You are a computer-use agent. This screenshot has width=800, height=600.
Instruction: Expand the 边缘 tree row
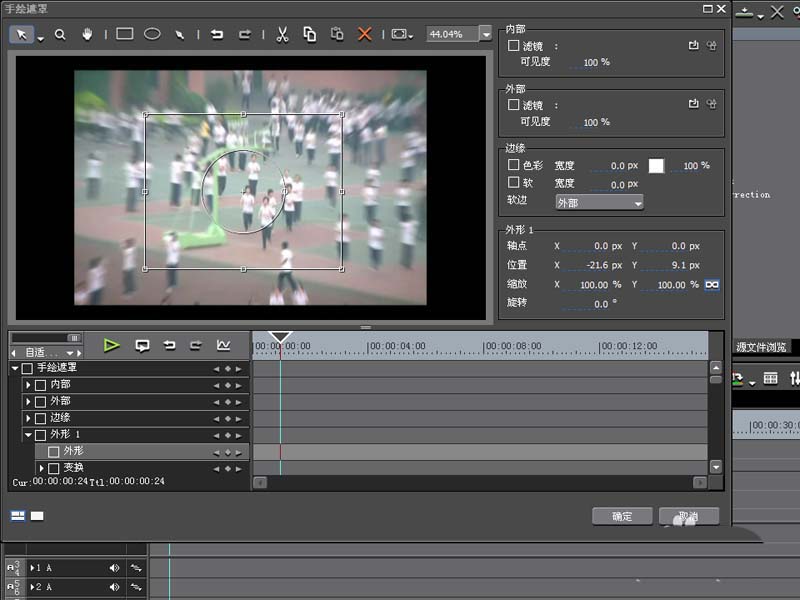pos(28,418)
